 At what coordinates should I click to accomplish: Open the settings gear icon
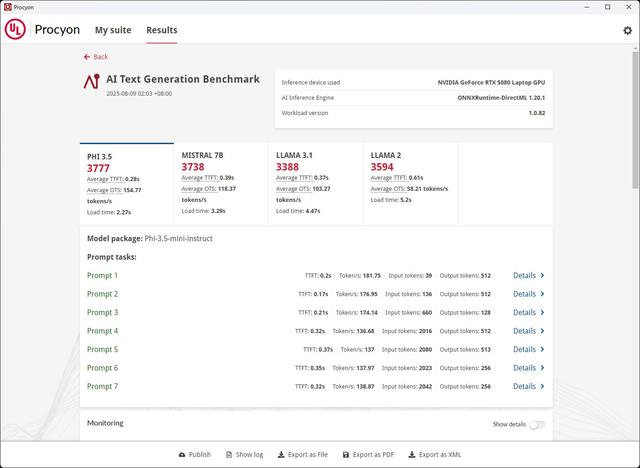627,30
